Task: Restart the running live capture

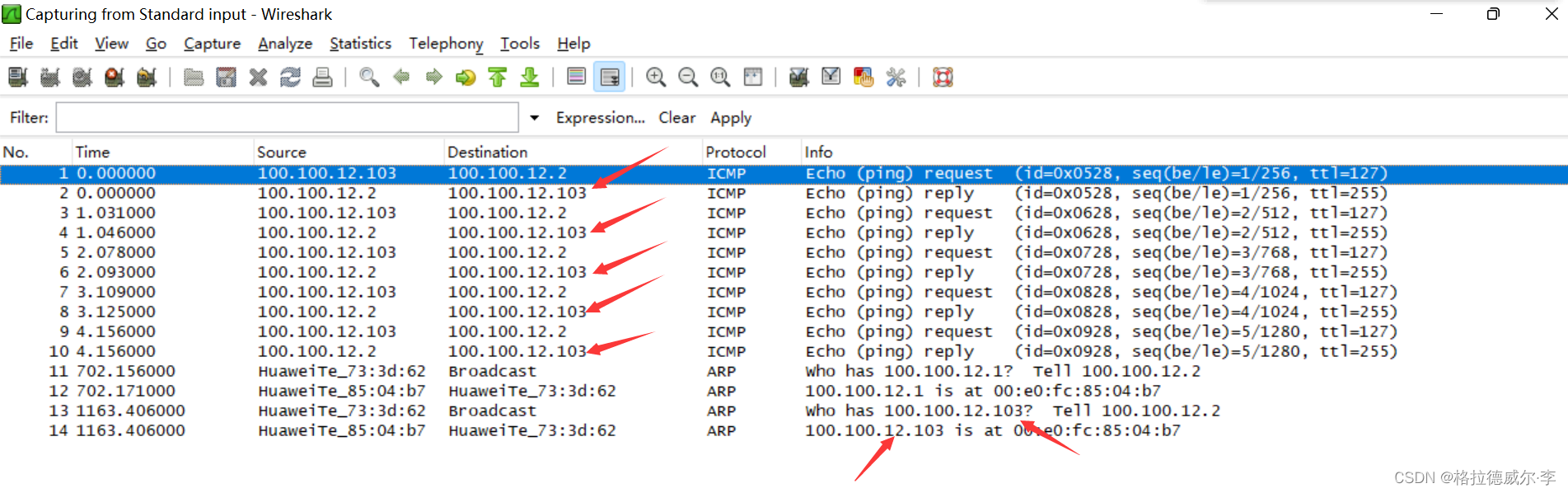Action: (x=147, y=77)
